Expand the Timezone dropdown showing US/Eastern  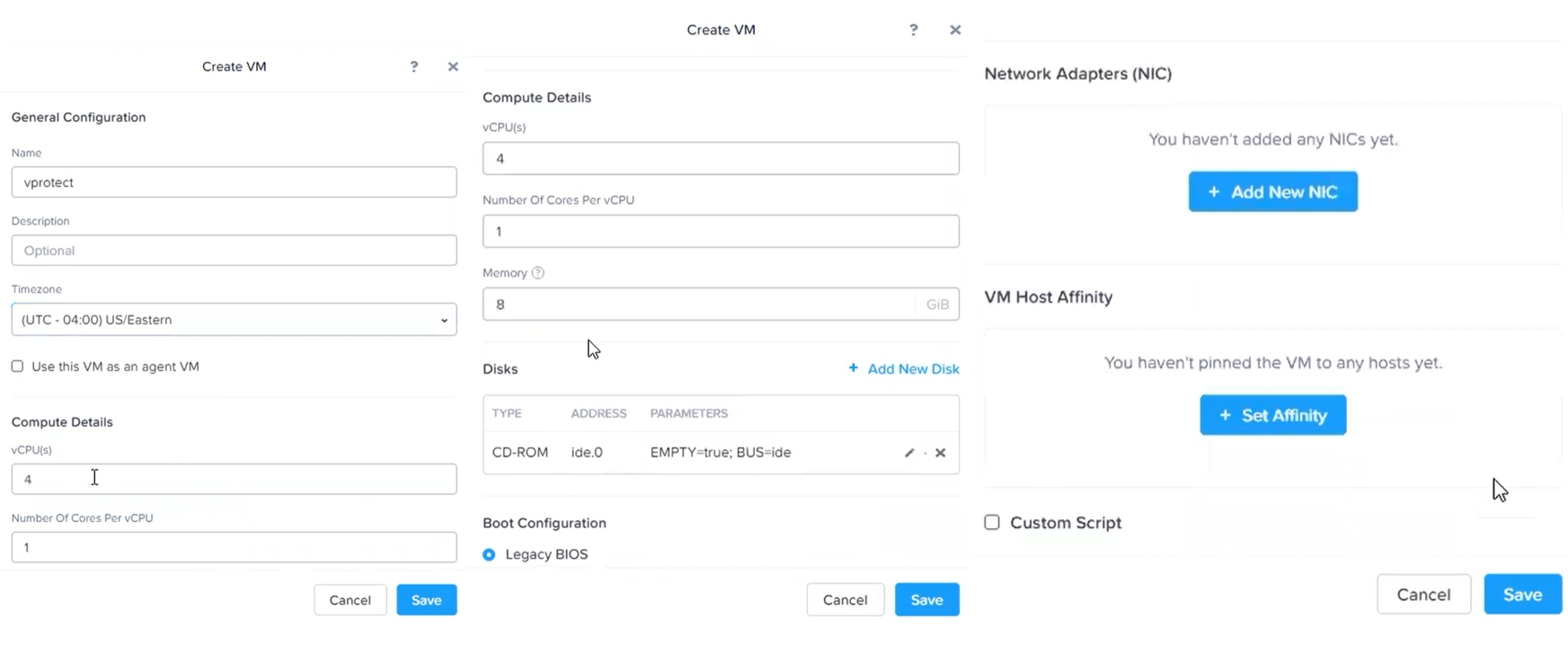click(x=234, y=320)
